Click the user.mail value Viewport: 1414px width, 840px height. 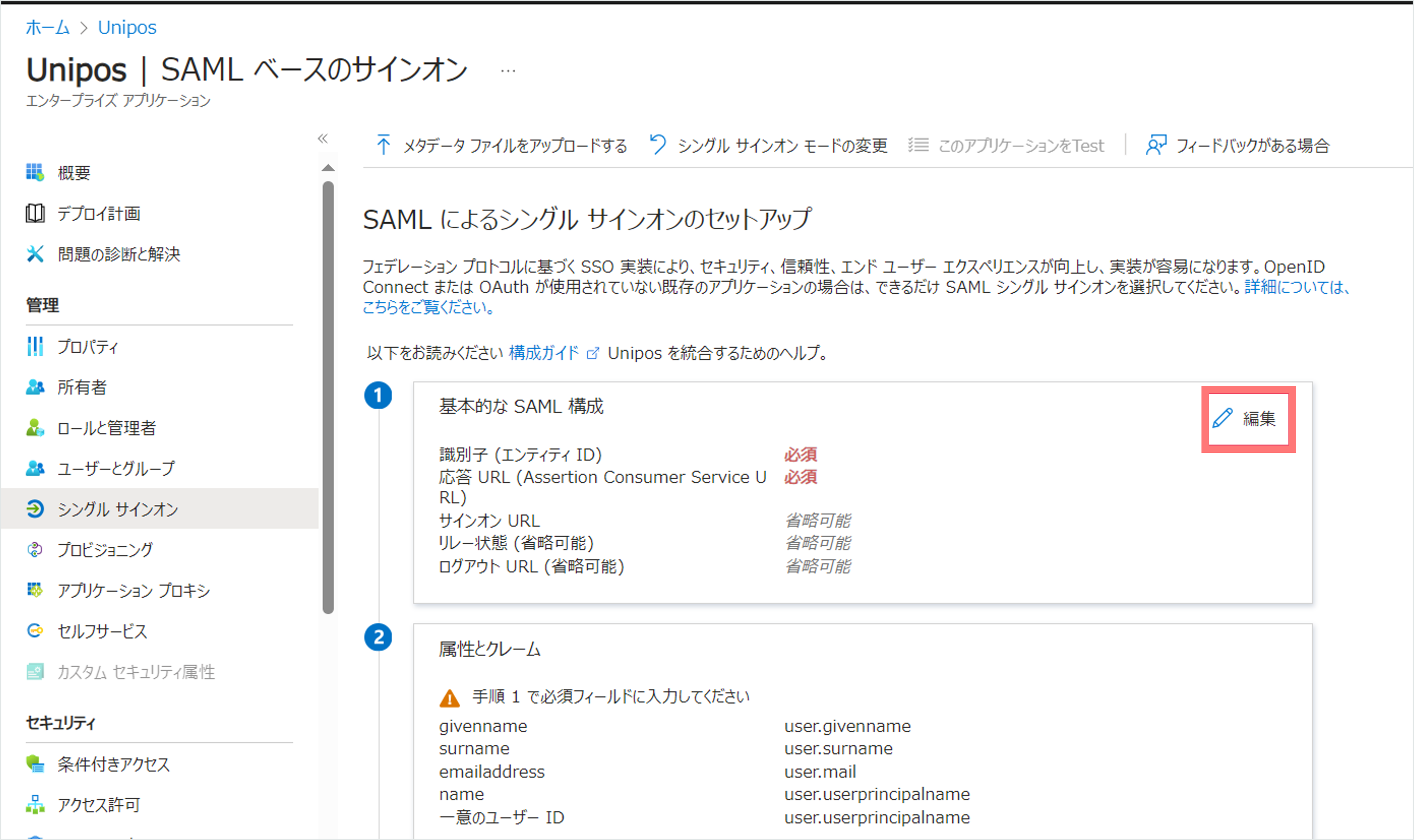[x=820, y=772]
